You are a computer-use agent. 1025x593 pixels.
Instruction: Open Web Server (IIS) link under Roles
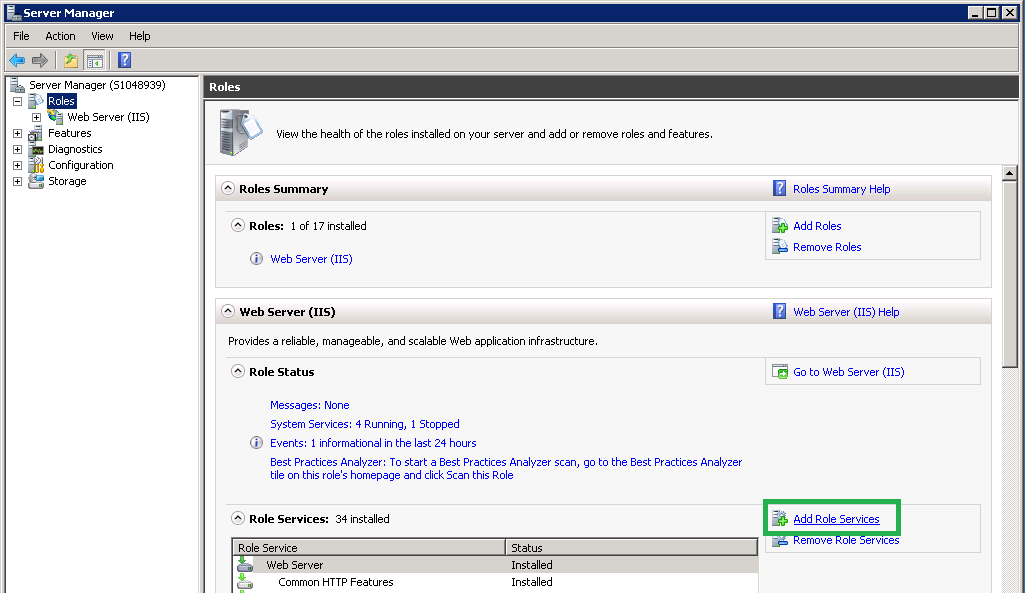311,259
